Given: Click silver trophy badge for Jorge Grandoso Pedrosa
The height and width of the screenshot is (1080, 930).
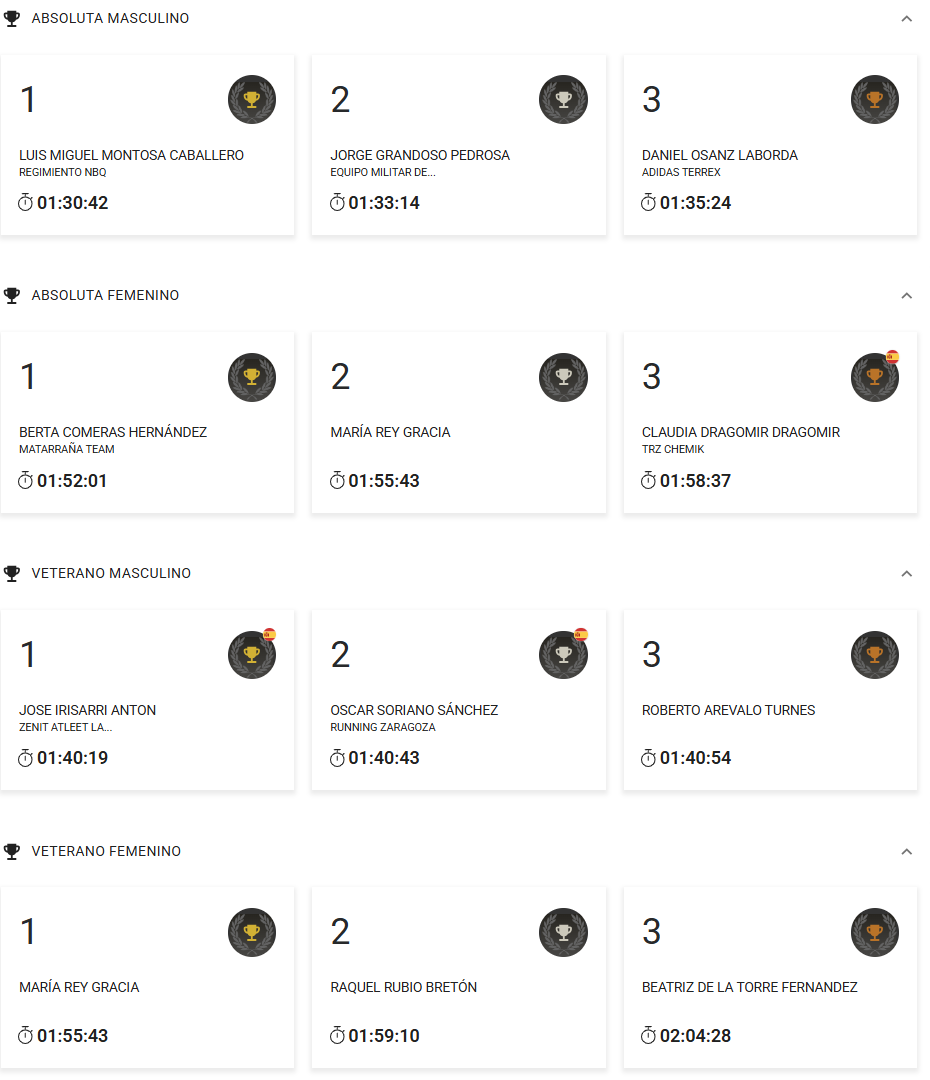Looking at the screenshot, I should [564, 100].
